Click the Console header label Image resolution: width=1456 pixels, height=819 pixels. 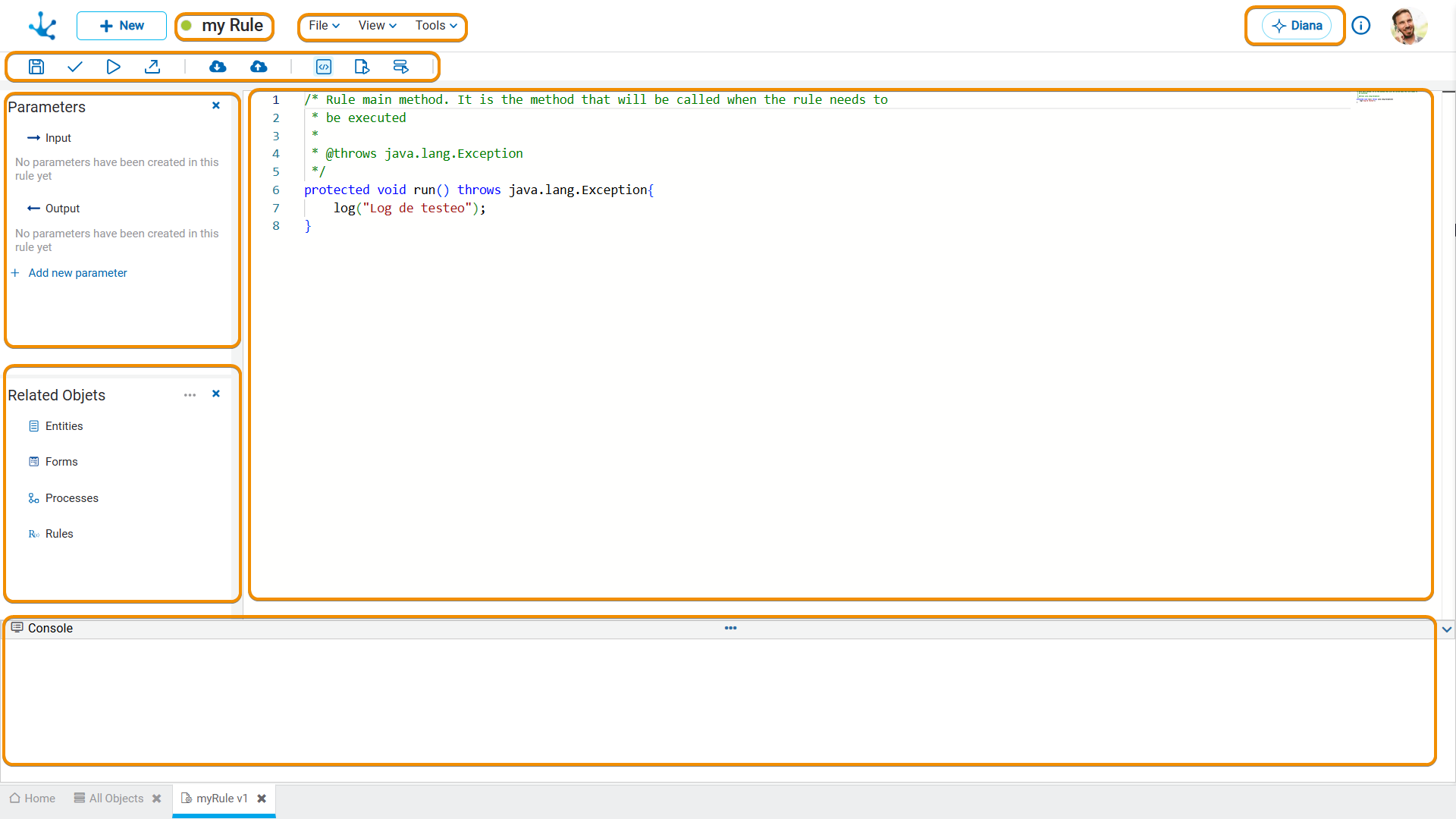(x=50, y=628)
